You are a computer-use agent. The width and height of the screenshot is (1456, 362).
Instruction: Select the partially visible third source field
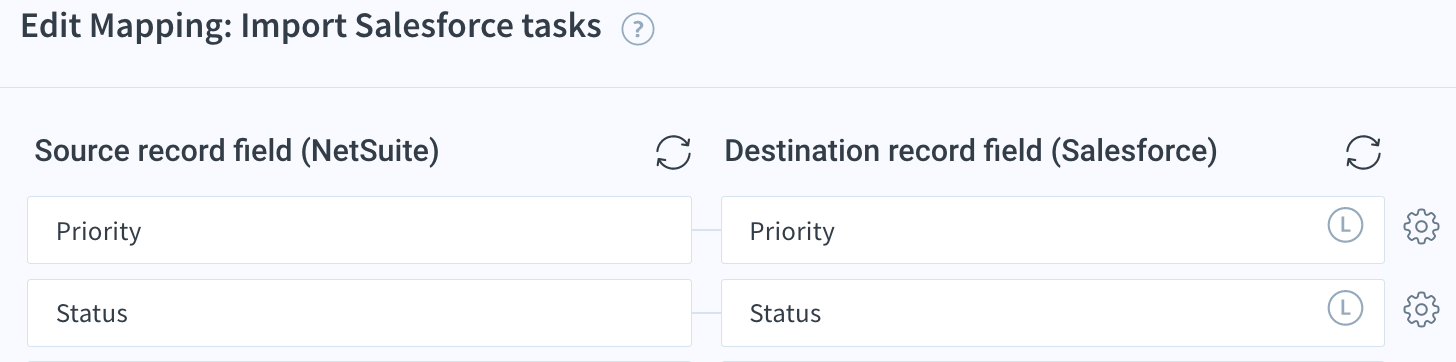(x=359, y=360)
